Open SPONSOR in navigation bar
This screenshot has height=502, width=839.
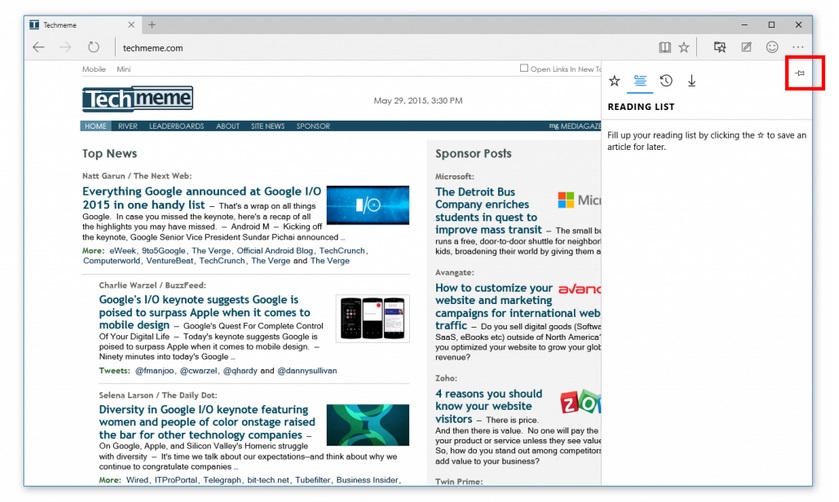[x=313, y=126]
